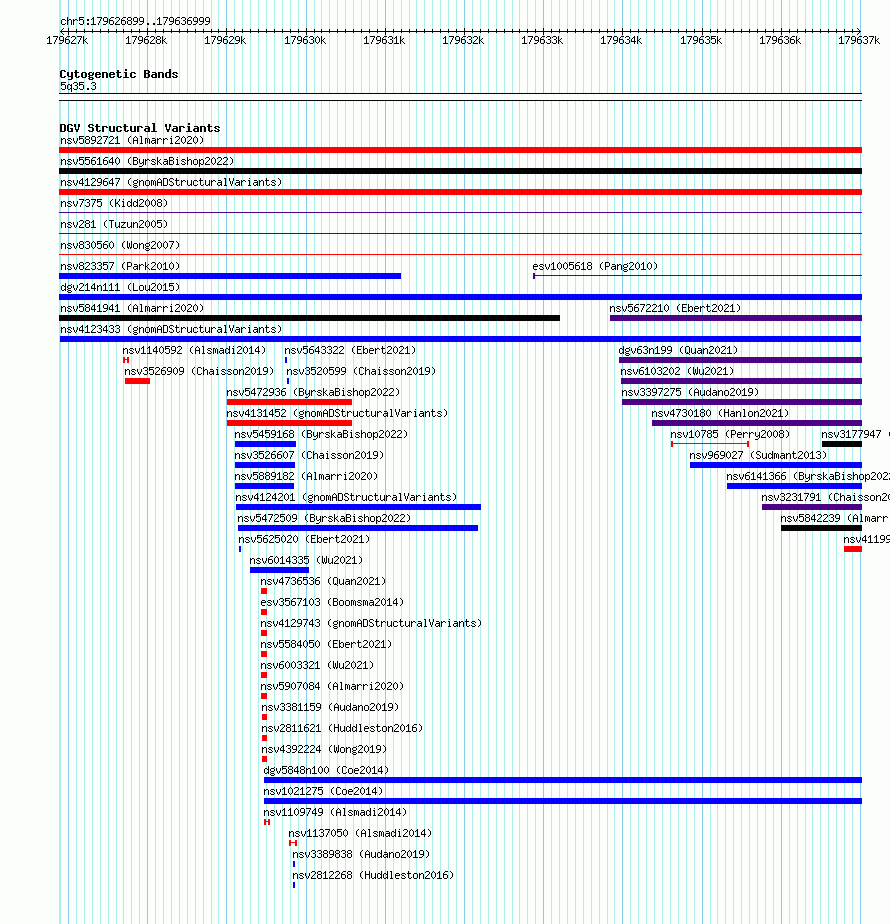This screenshot has height=924, width=890.
Task: Select nsv4730180 (Hanlon2021) label
Action: tap(720, 414)
